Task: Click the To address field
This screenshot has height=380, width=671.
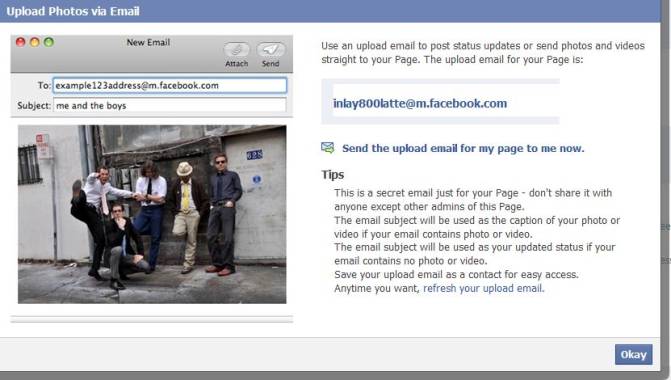Action: click(x=170, y=85)
